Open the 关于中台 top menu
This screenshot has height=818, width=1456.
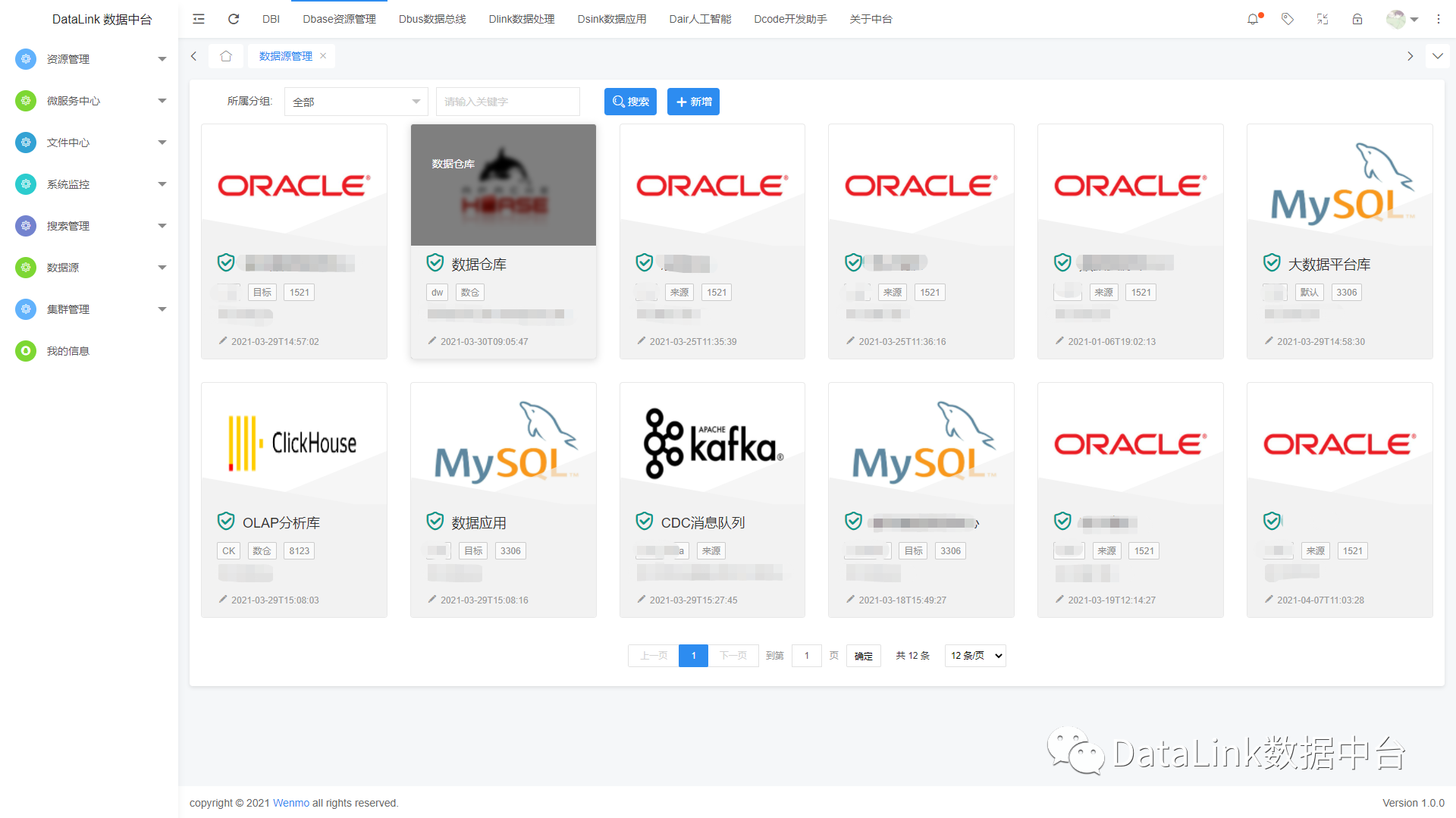click(x=871, y=19)
